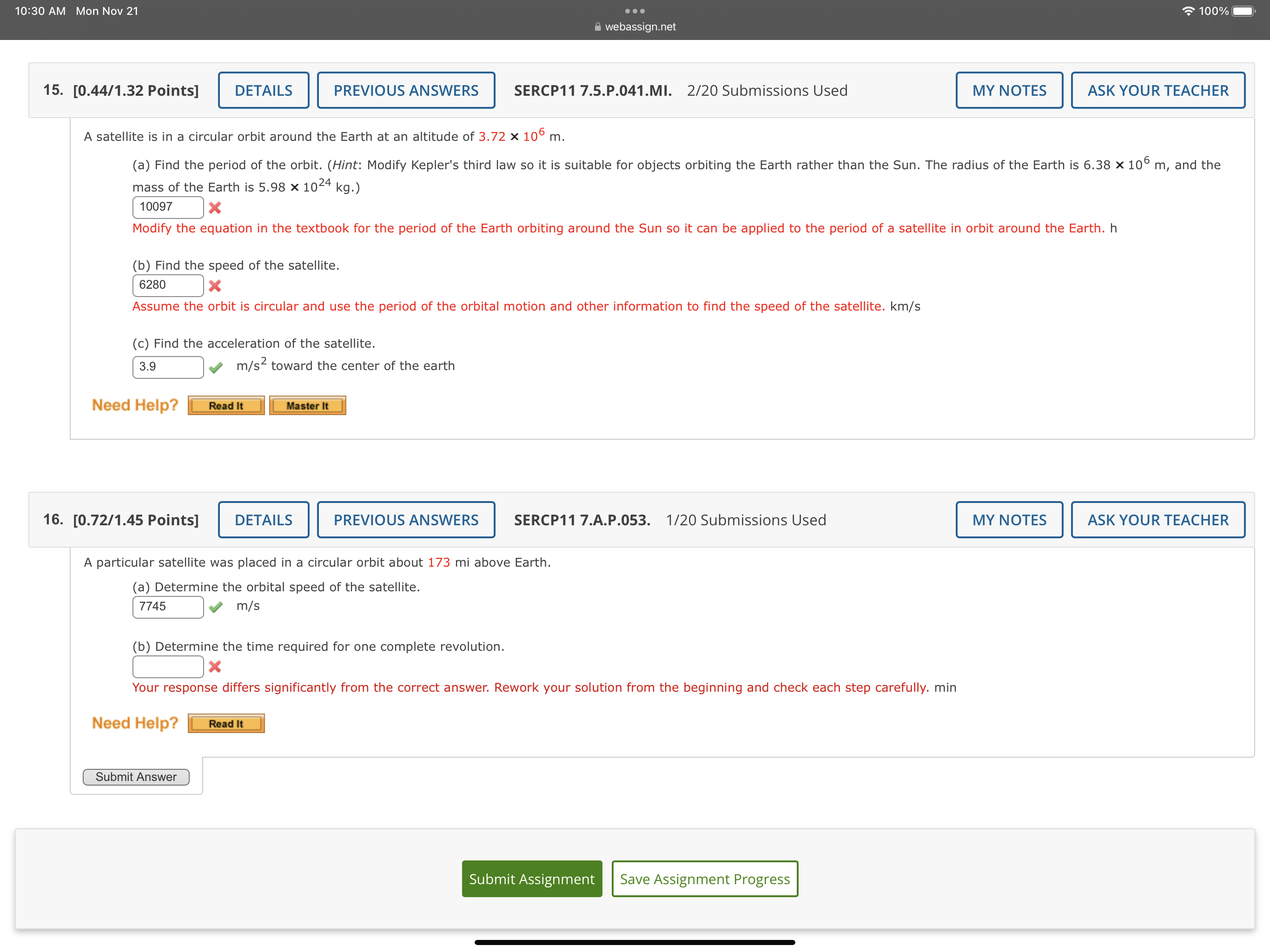Viewport: 1270px width, 952px height.
Task: Open PREVIOUS ANSWERS for question 16
Action: pyautogui.click(x=406, y=520)
